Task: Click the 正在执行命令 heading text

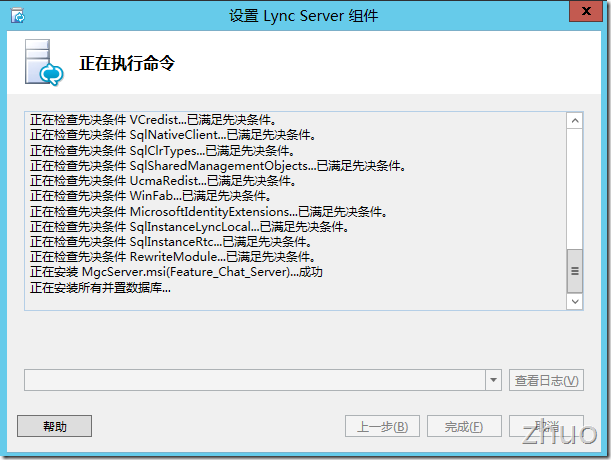Action: coord(127,63)
